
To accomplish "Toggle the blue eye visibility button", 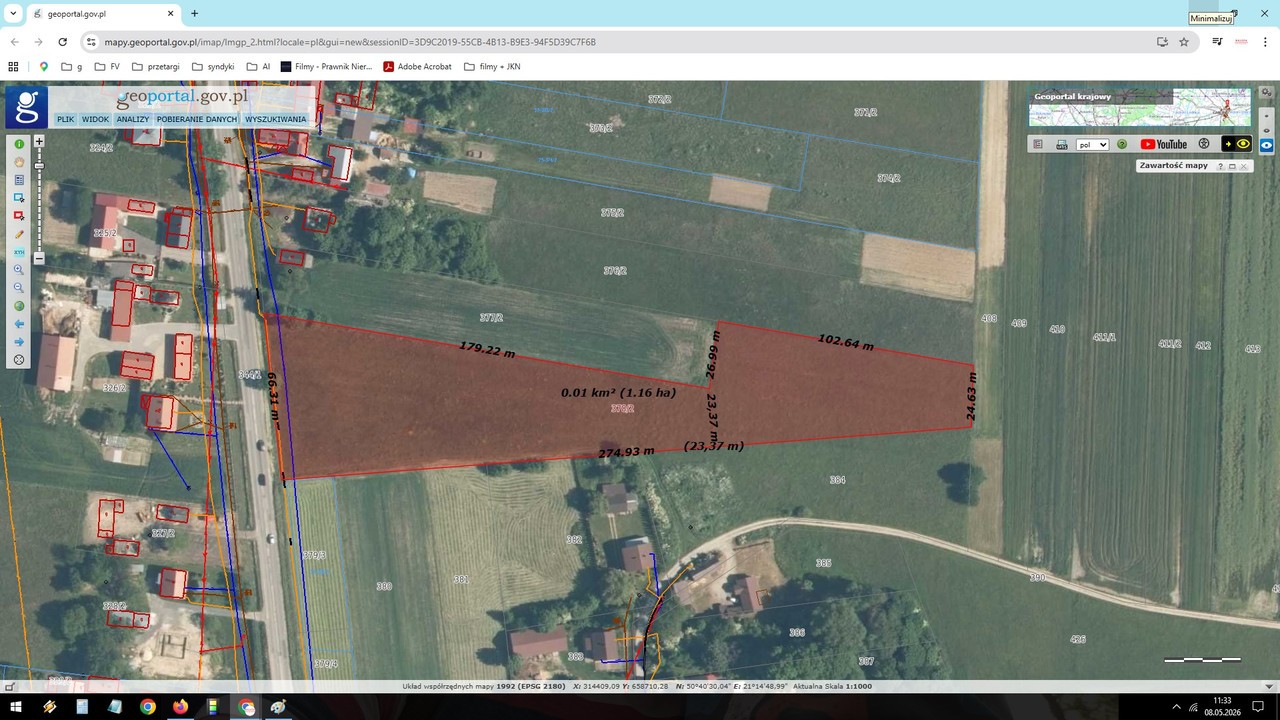I will point(1267,145).
